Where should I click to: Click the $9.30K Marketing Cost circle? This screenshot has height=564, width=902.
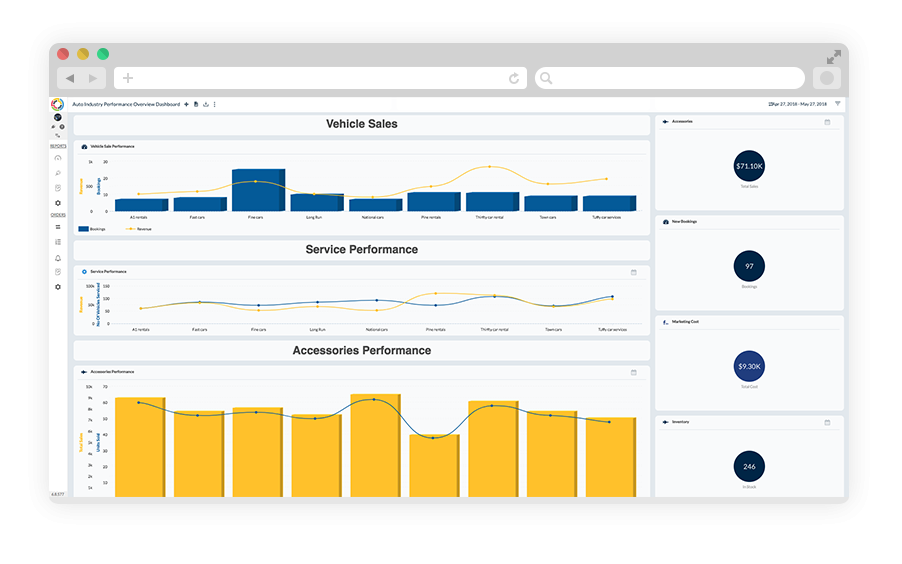click(749, 366)
